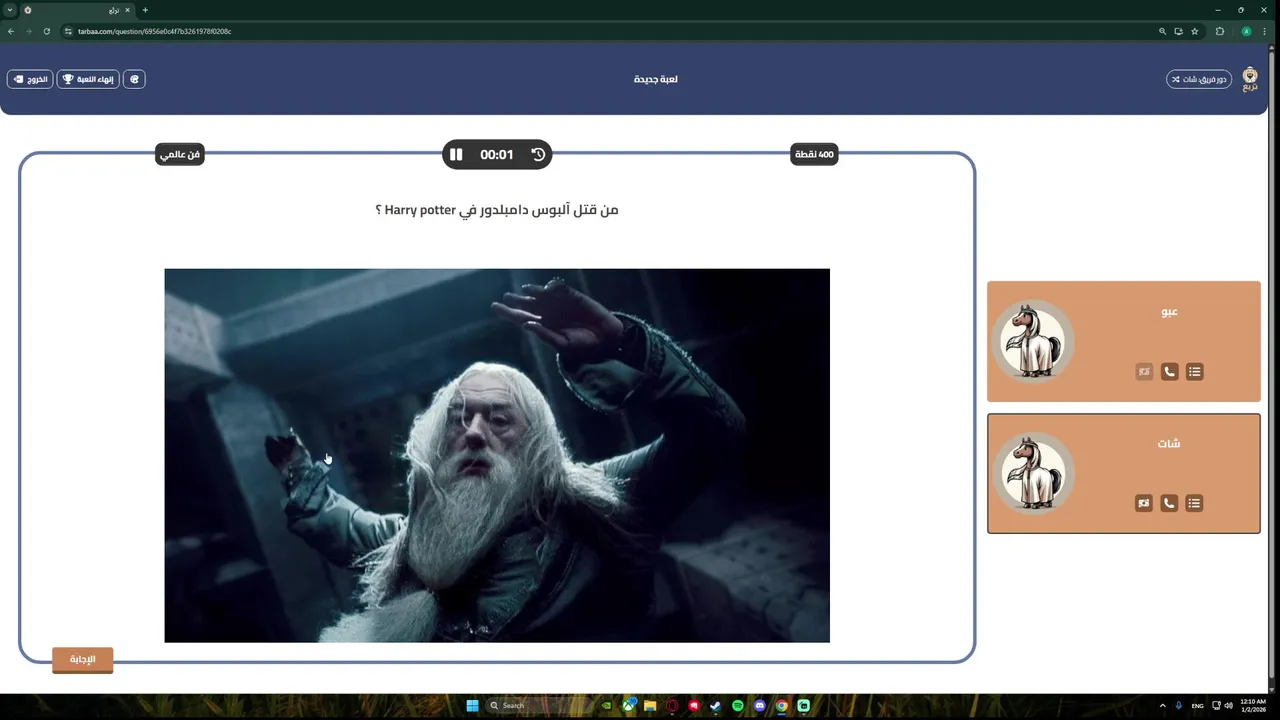The height and width of the screenshot is (720, 1280).
Task: Select the تربع browser tab
Action: pos(78,10)
